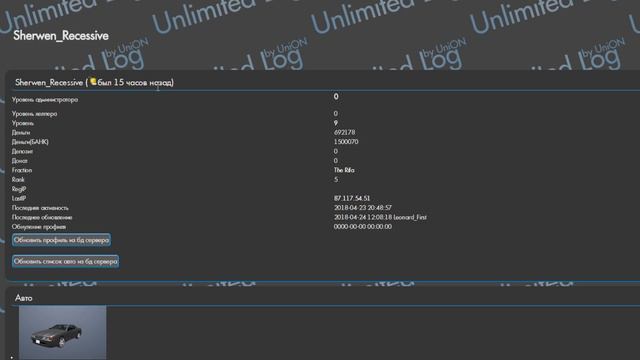
Task: Click the 'Обновить профиль из бд сервера' button
Action: click(x=61, y=240)
